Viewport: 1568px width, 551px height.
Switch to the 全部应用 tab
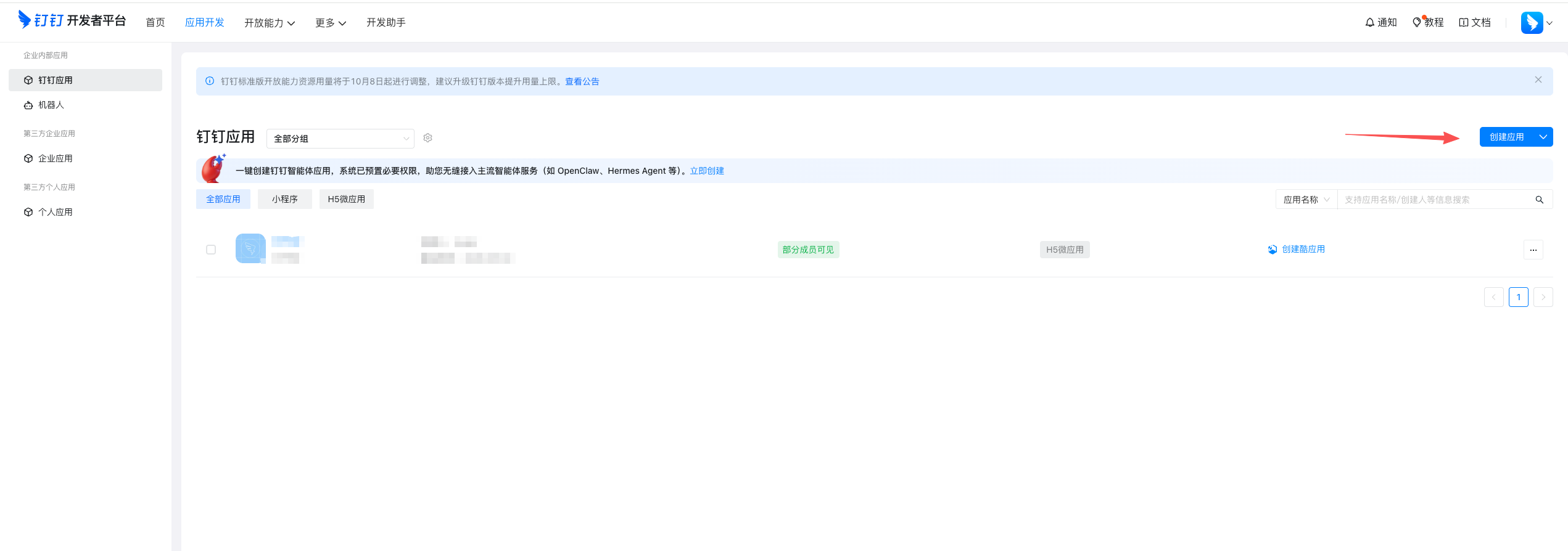tap(223, 199)
